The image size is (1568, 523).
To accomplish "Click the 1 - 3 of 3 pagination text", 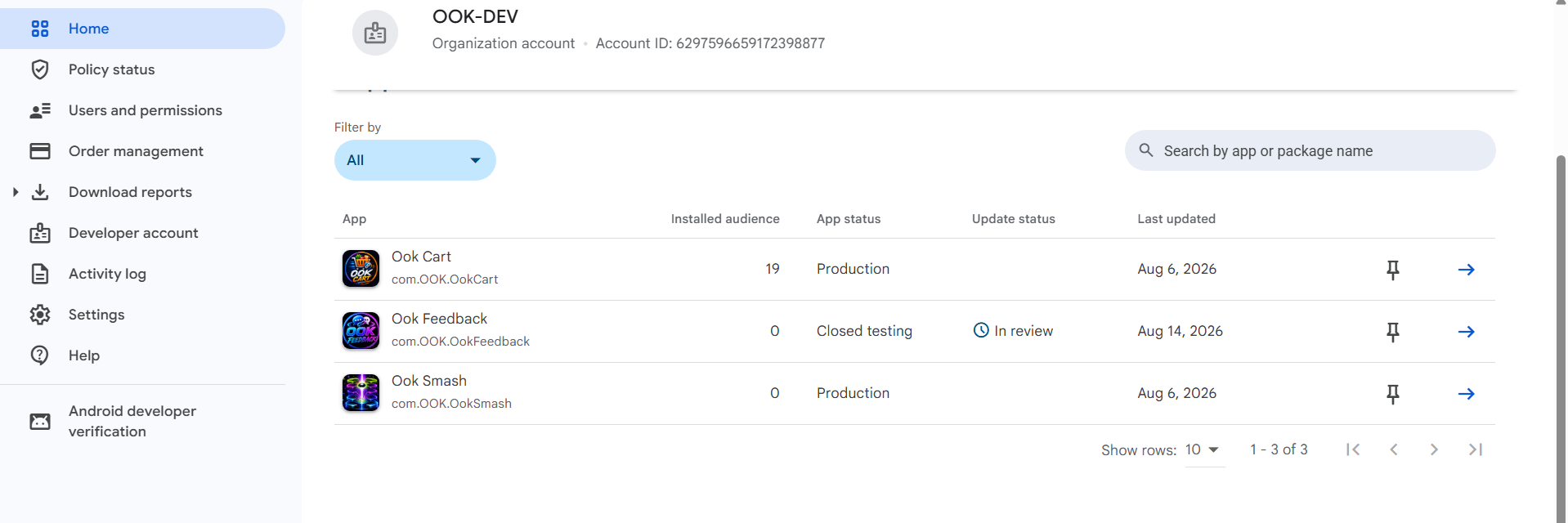I will [1279, 449].
